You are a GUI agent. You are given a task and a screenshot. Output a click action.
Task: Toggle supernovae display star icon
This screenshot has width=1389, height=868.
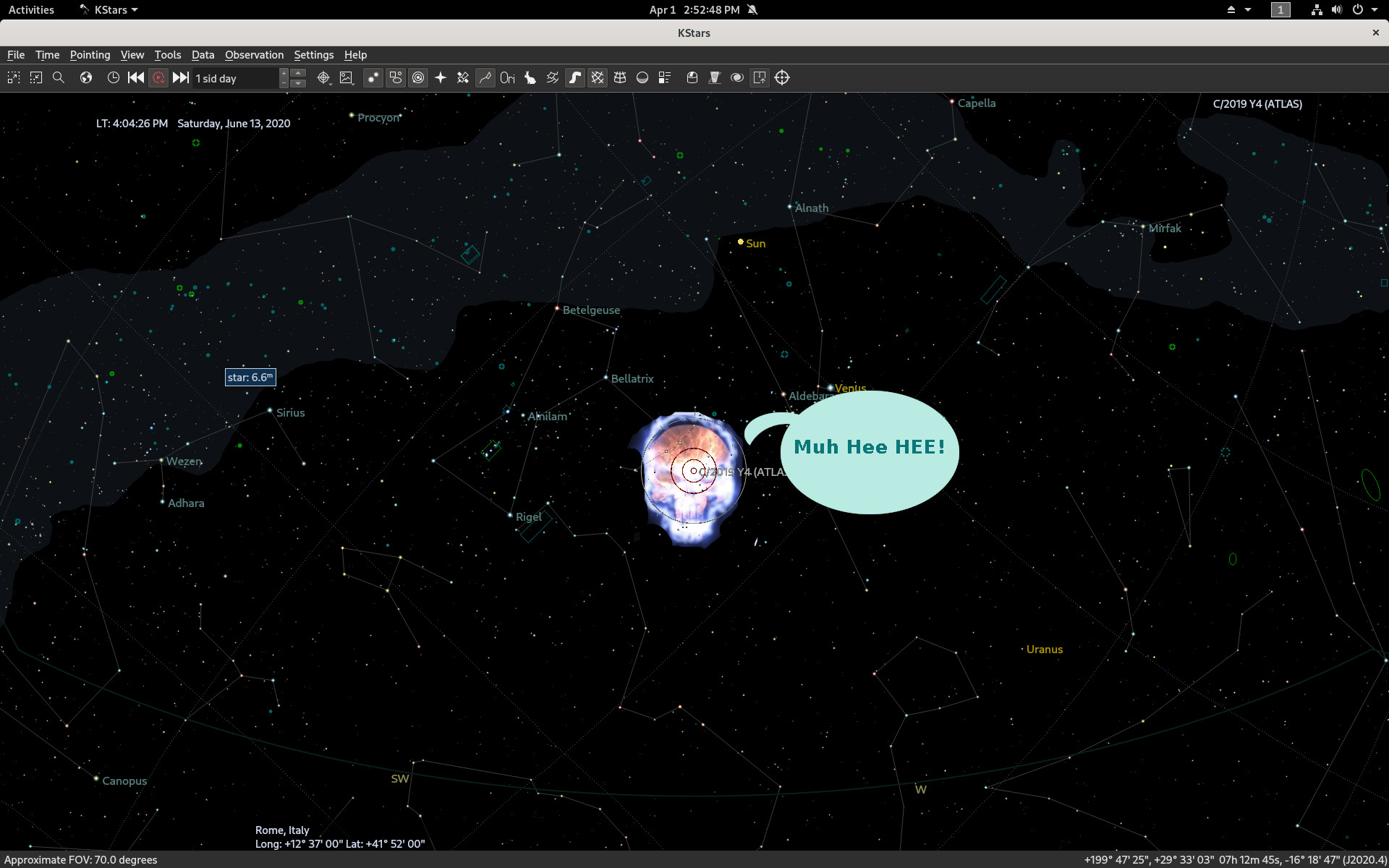[441, 77]
